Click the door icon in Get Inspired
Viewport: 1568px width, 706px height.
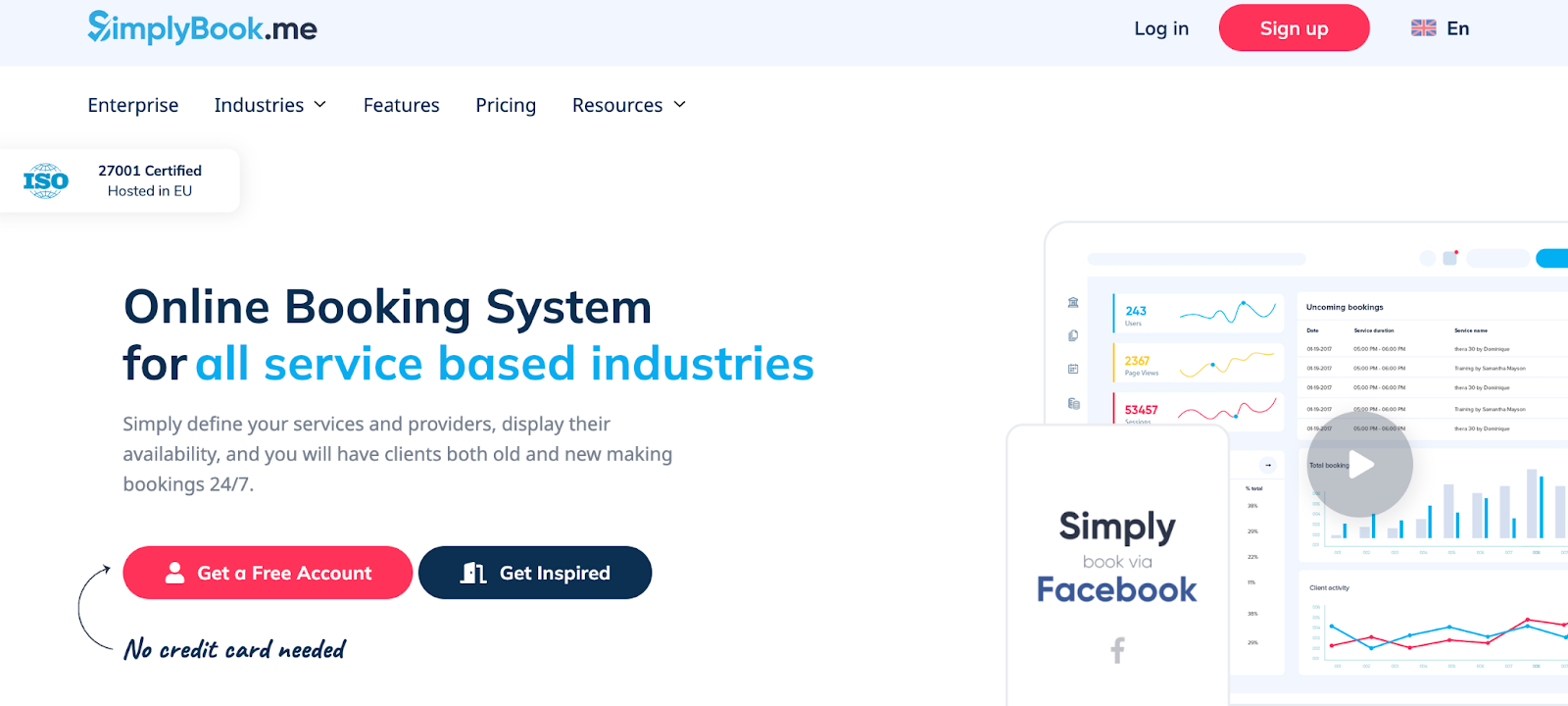473,573
